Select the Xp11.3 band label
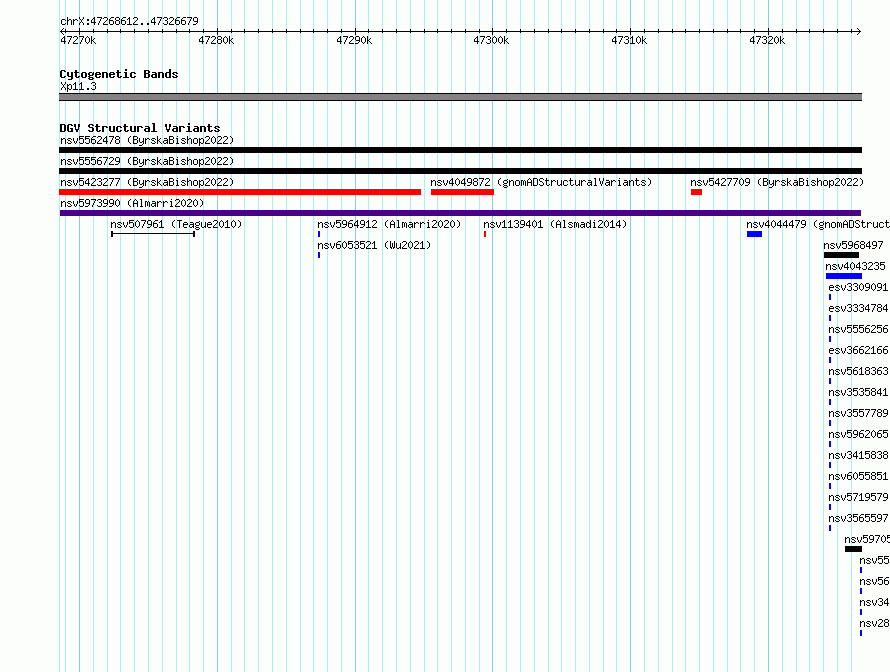The height and width of the screenshot is (672, 890). [x=78, y=86]
